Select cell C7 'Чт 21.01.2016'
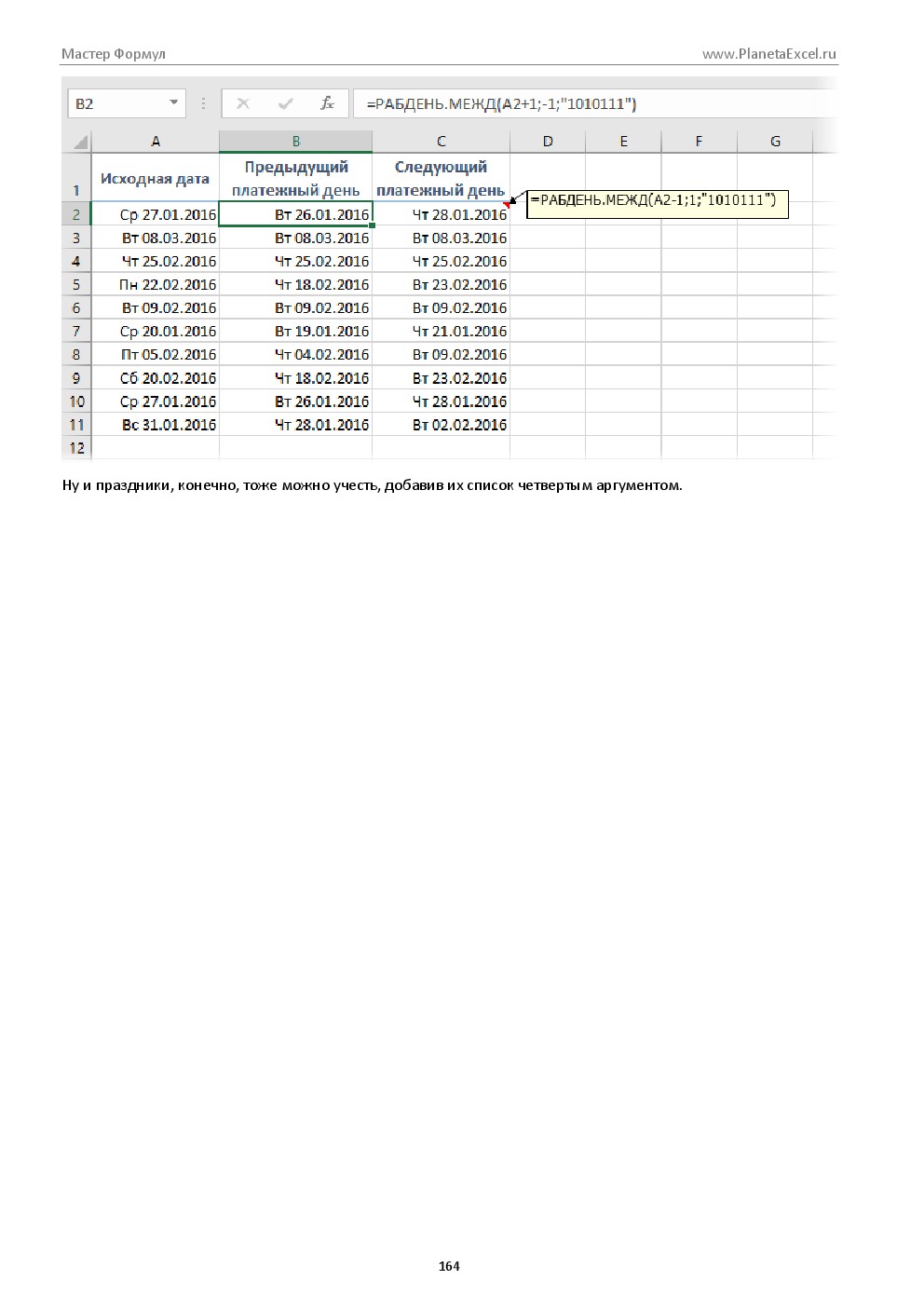924x1307 pixels. pos(441,331)
